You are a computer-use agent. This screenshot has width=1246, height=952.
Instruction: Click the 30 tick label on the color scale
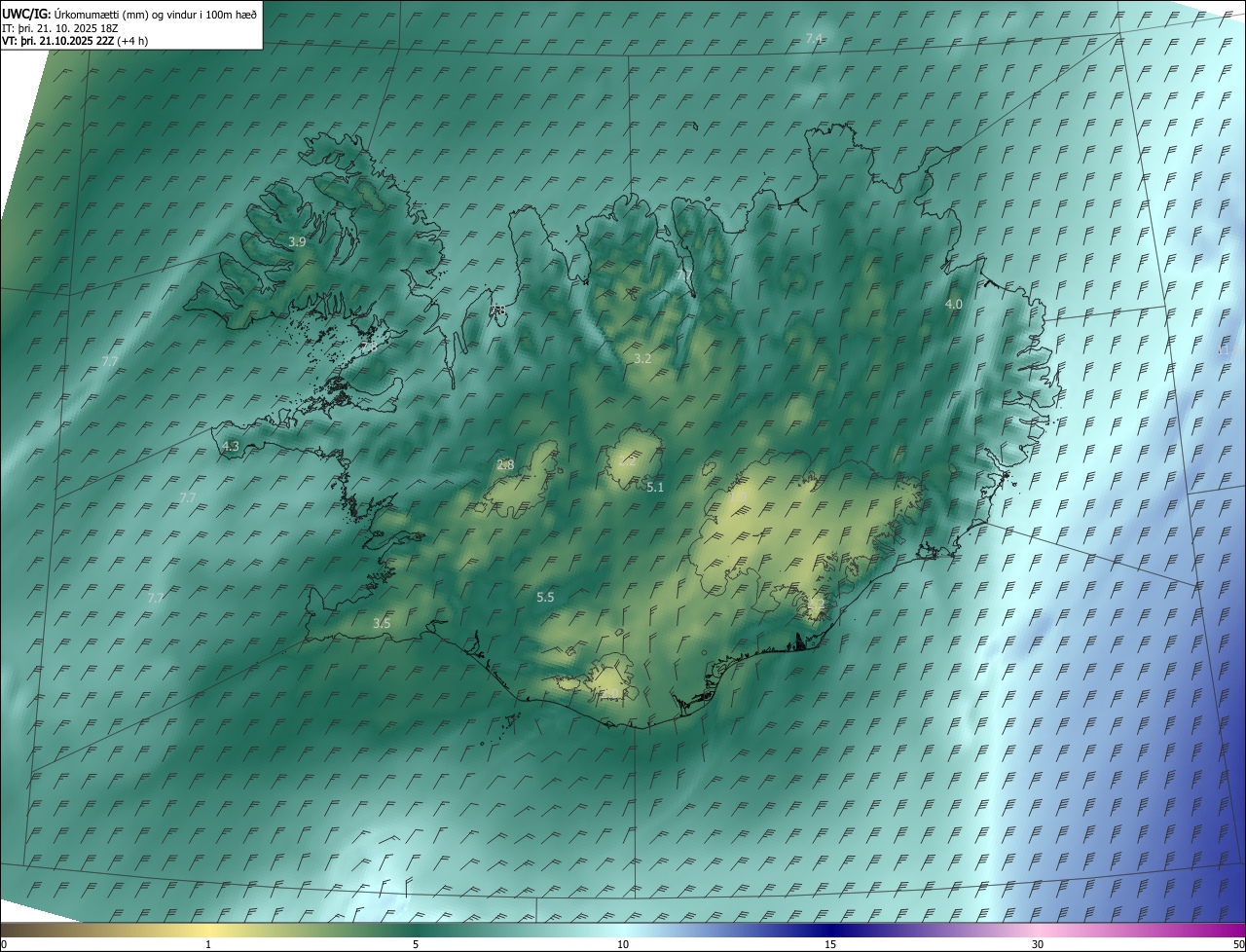point(1038,944)
